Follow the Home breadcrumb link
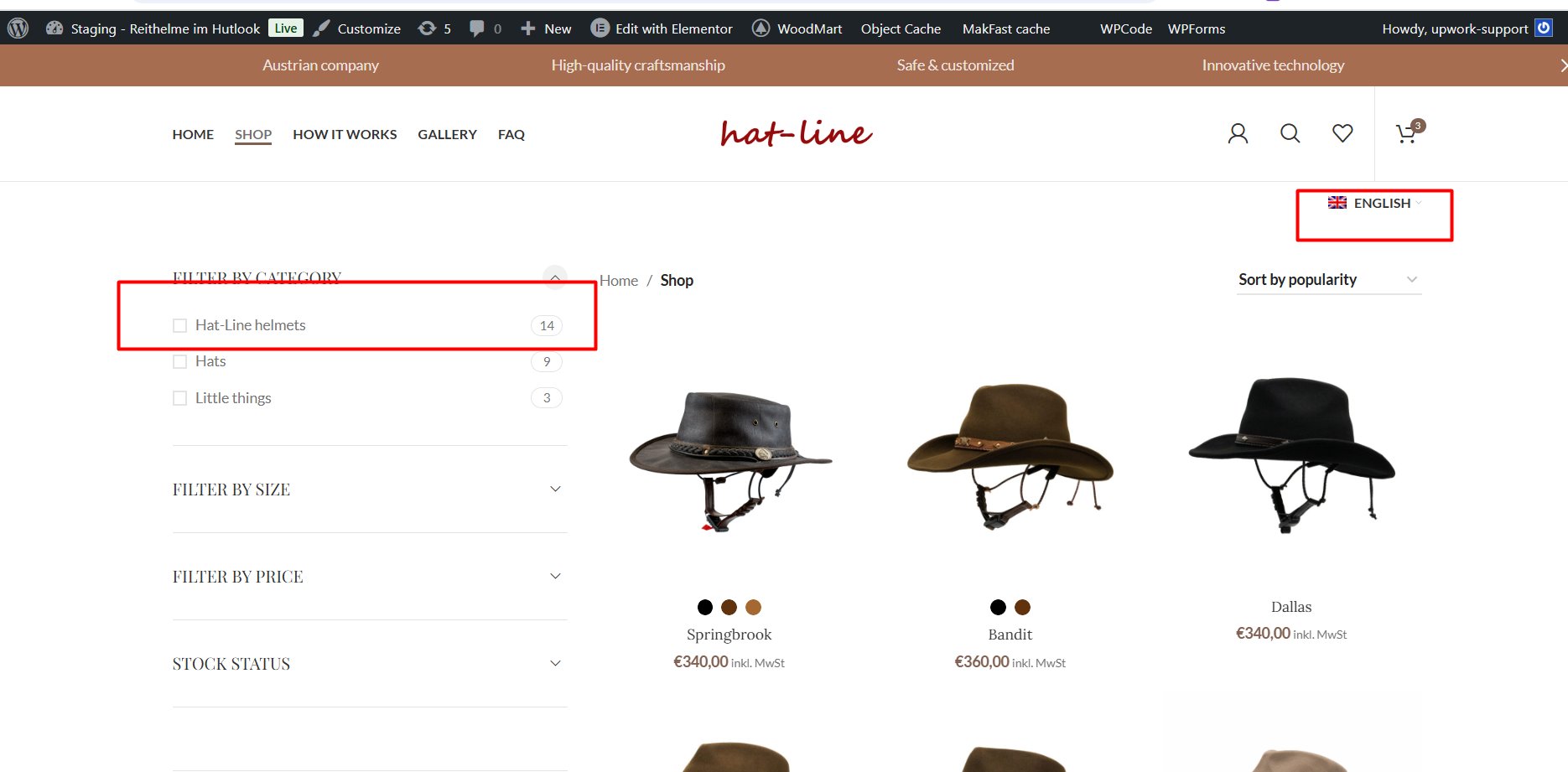The width and height of the screenshot is (1568, 772). 618,281
